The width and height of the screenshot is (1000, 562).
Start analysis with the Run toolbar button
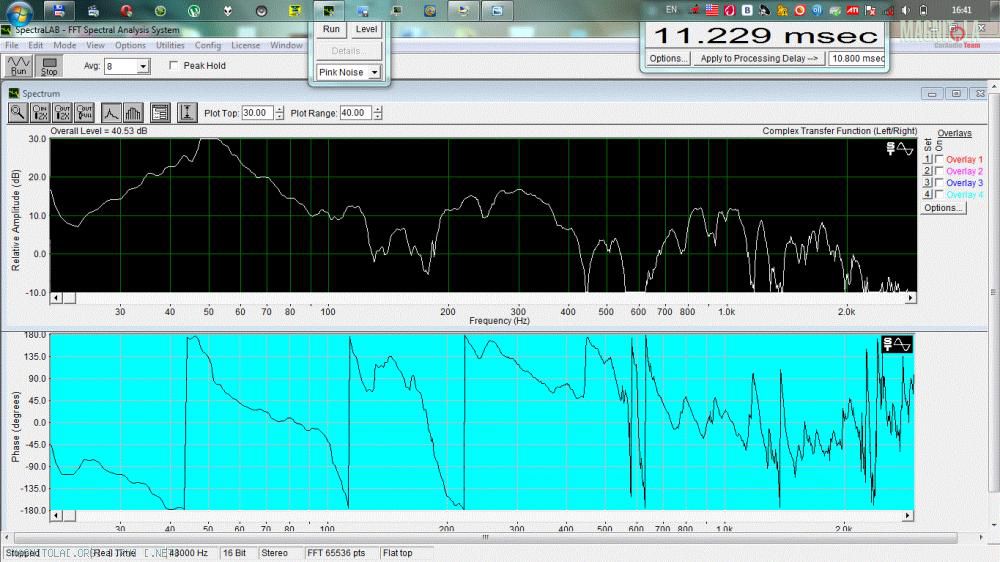(x=18, y=66)
